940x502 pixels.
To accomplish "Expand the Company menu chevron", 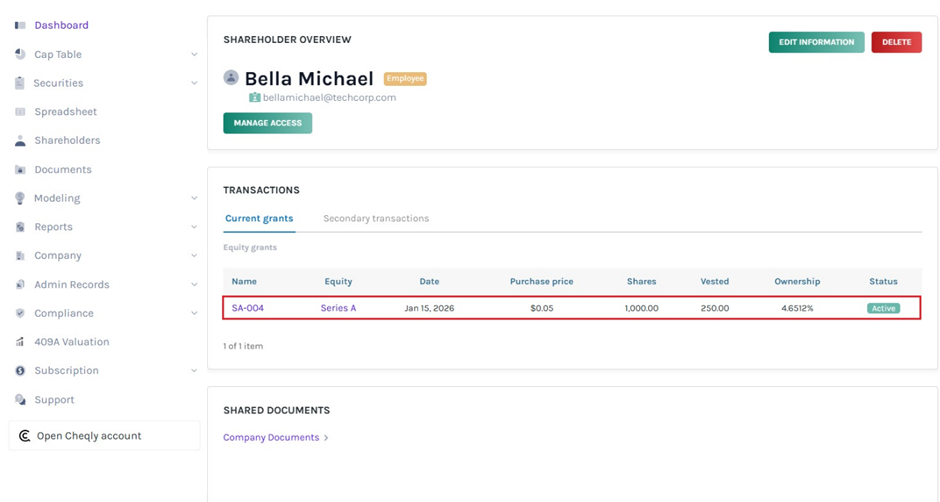I will pyautogui.click(x=194, y=255).
